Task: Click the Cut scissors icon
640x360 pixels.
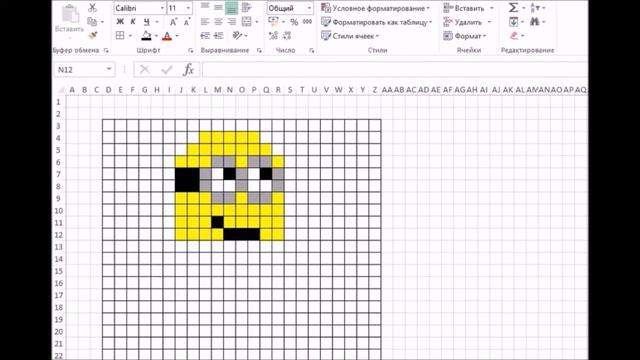Action: coord(93,7)
